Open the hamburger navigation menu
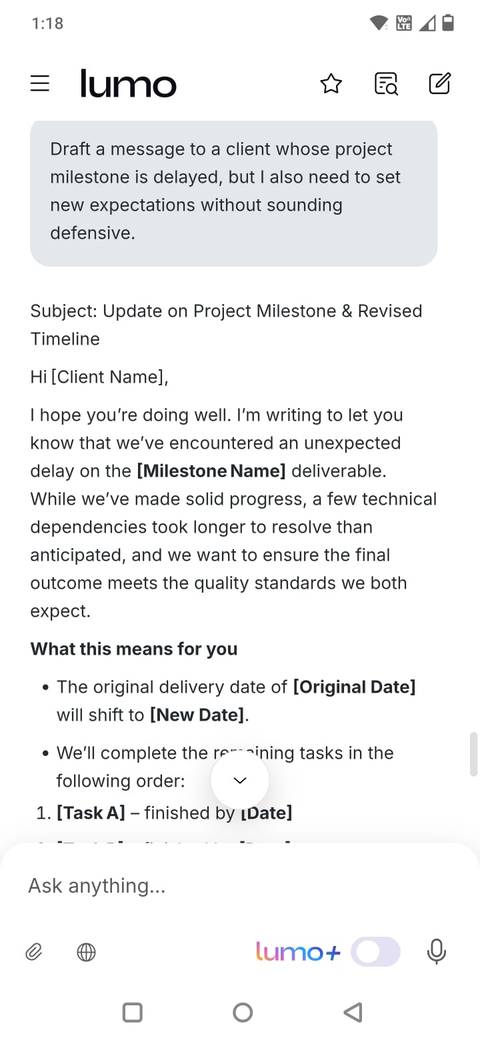This screenshot has width=480, height=1040. (x=40, y=84)
